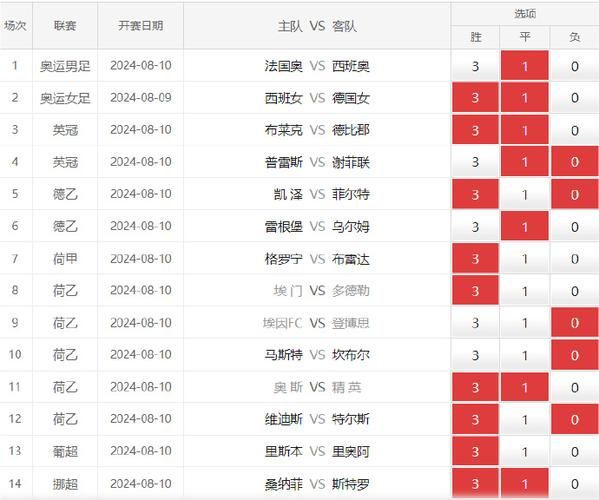Select the loss (0) option for 法国奥 VS 西班奥
The image size is (599, 500).
click(x=575, y=66)
